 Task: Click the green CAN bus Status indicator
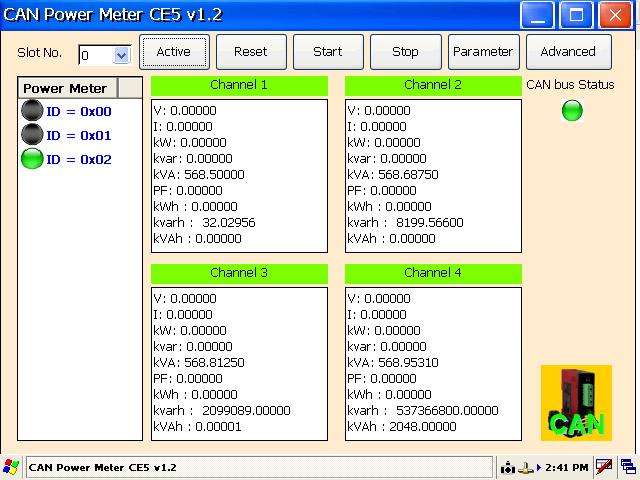[572, 111]
